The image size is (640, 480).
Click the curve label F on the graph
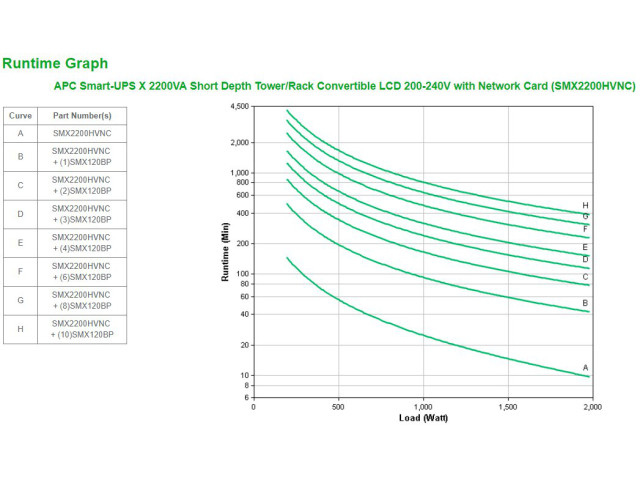pyautogui.click(x=585, y=229)
